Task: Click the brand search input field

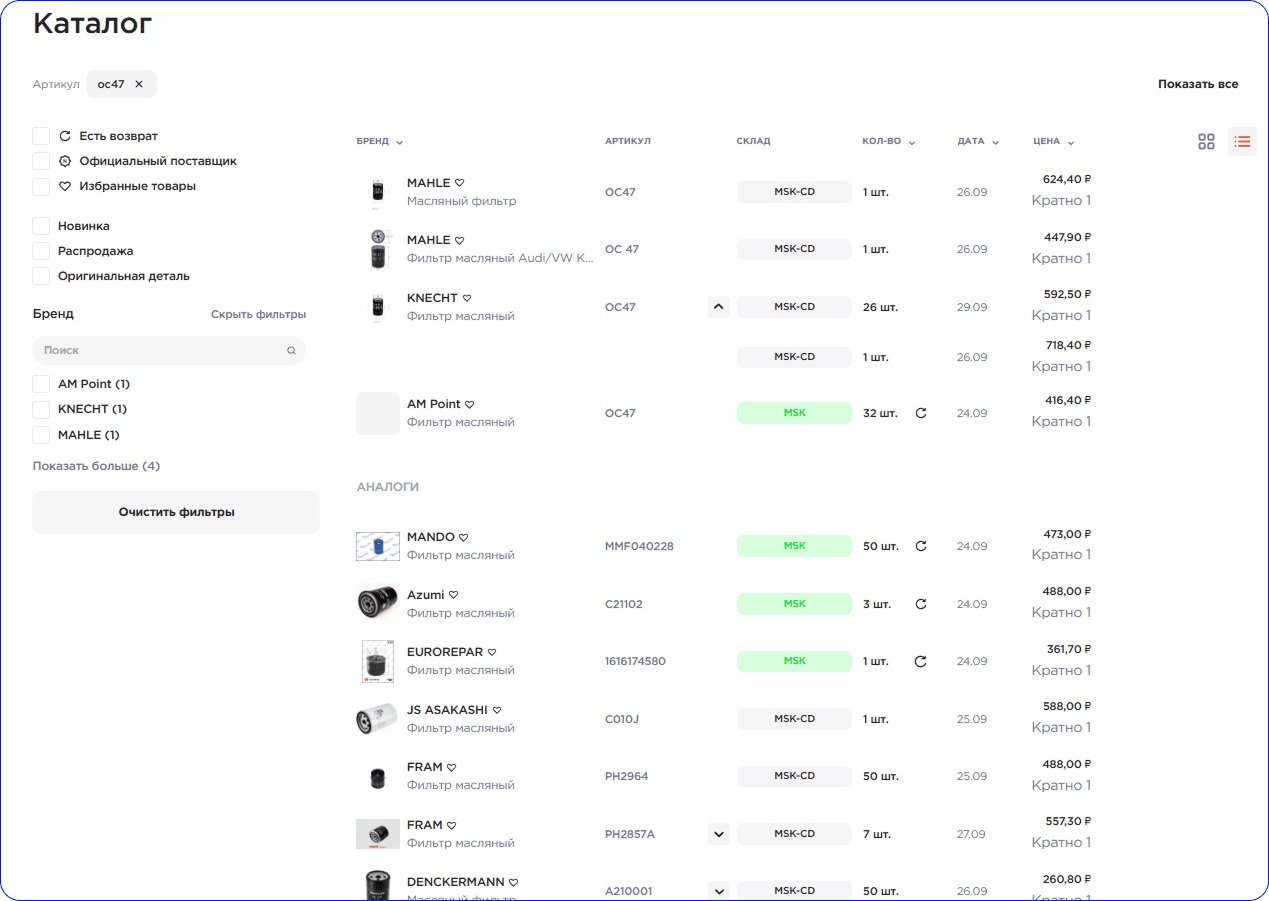Action: 160,351
